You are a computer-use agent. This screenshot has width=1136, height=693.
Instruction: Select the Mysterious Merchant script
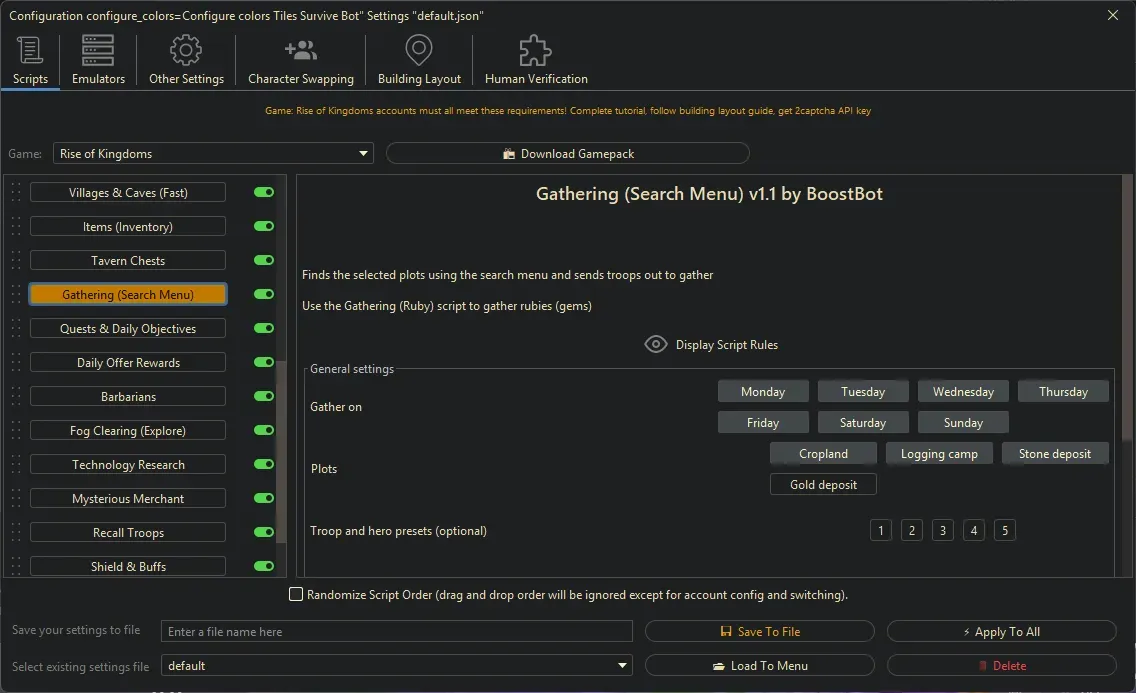pos(127,498)
